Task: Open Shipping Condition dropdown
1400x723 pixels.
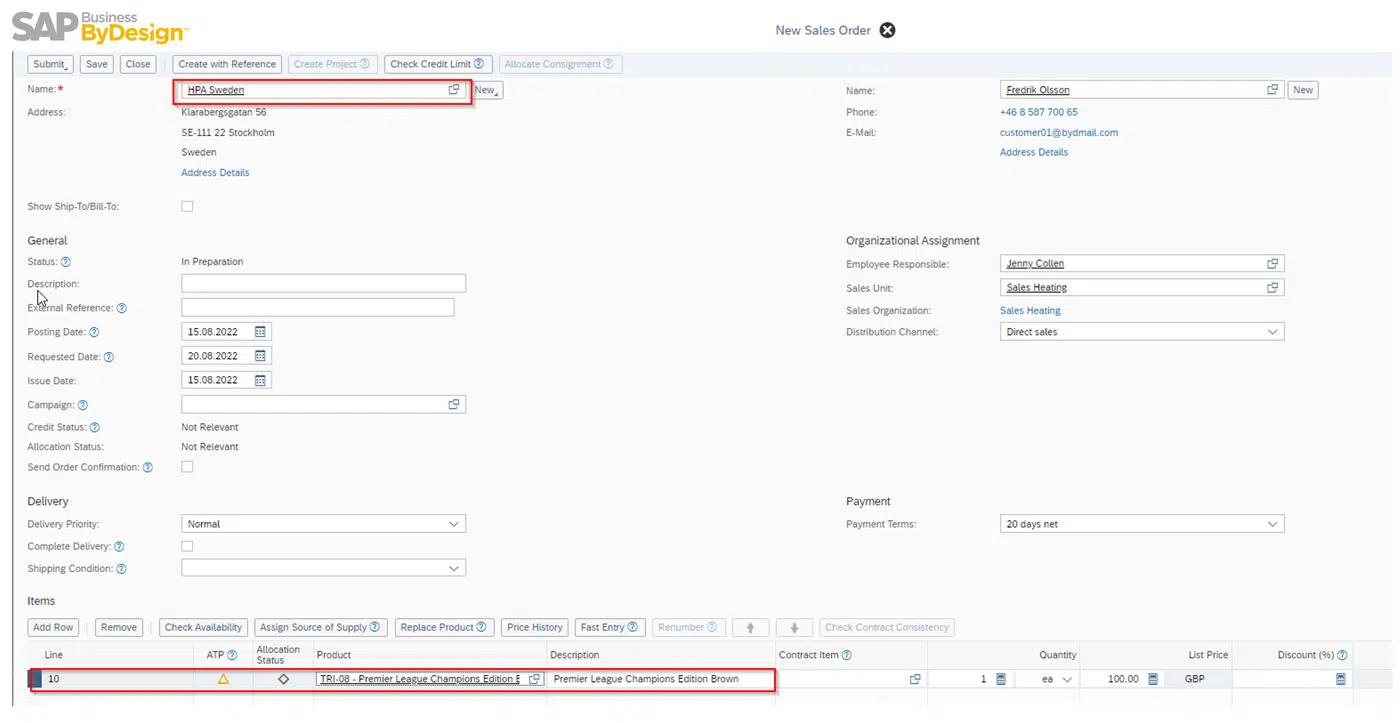Action: point(454,569)
